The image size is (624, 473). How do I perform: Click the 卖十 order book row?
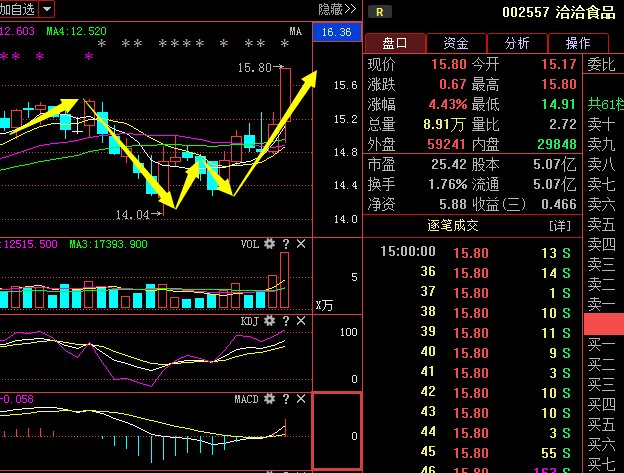coord(604,124)
